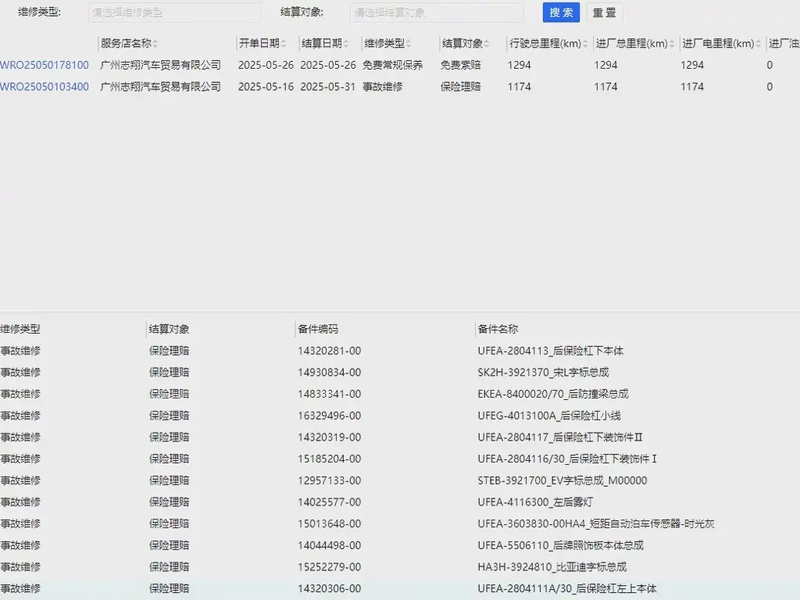Select the 后保险杠下本体 part row
Screen dimensions: 800x600
[x=550, y=351]
